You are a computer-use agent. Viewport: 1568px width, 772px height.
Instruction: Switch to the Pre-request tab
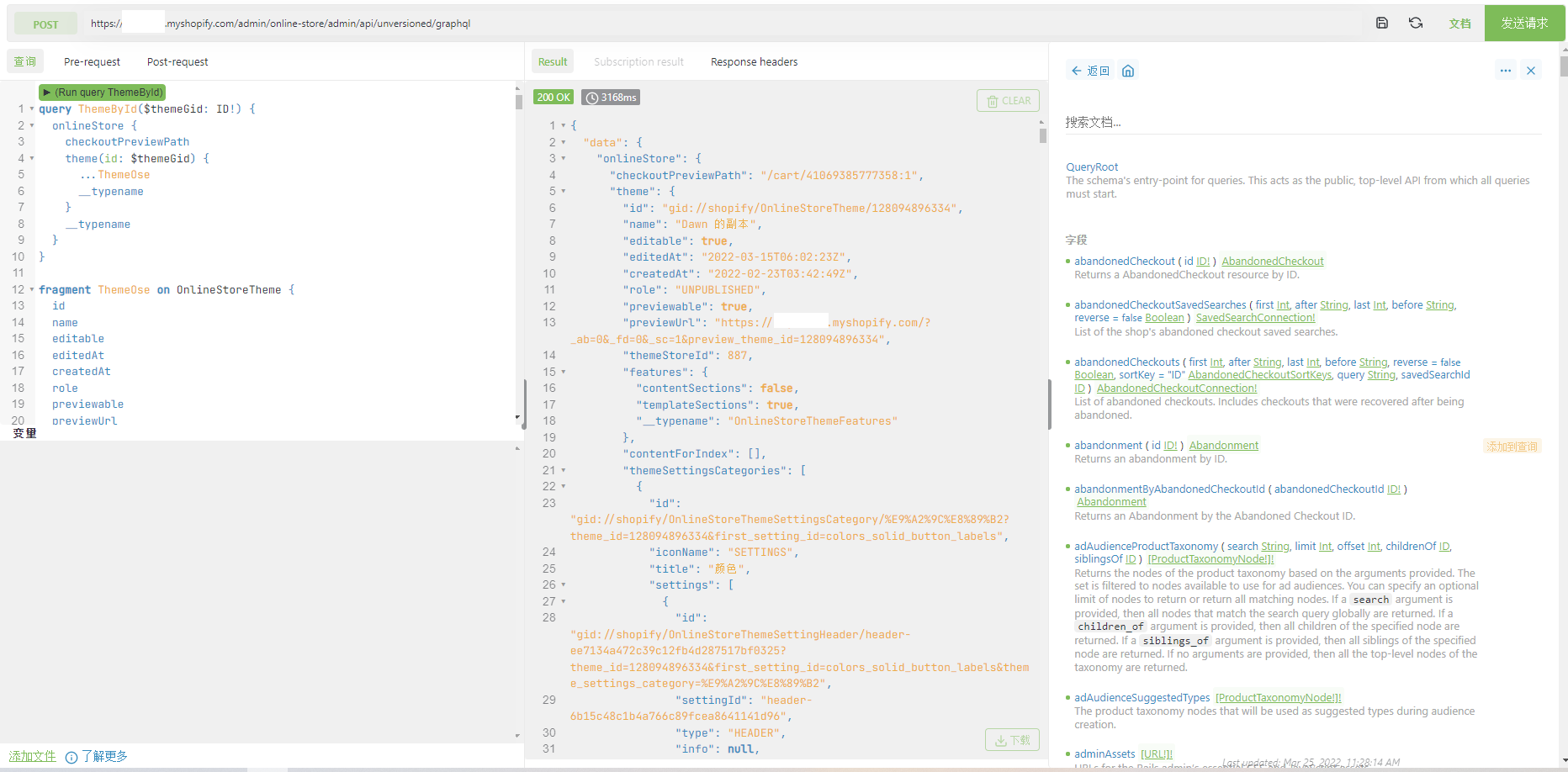[x=92, y=62]
